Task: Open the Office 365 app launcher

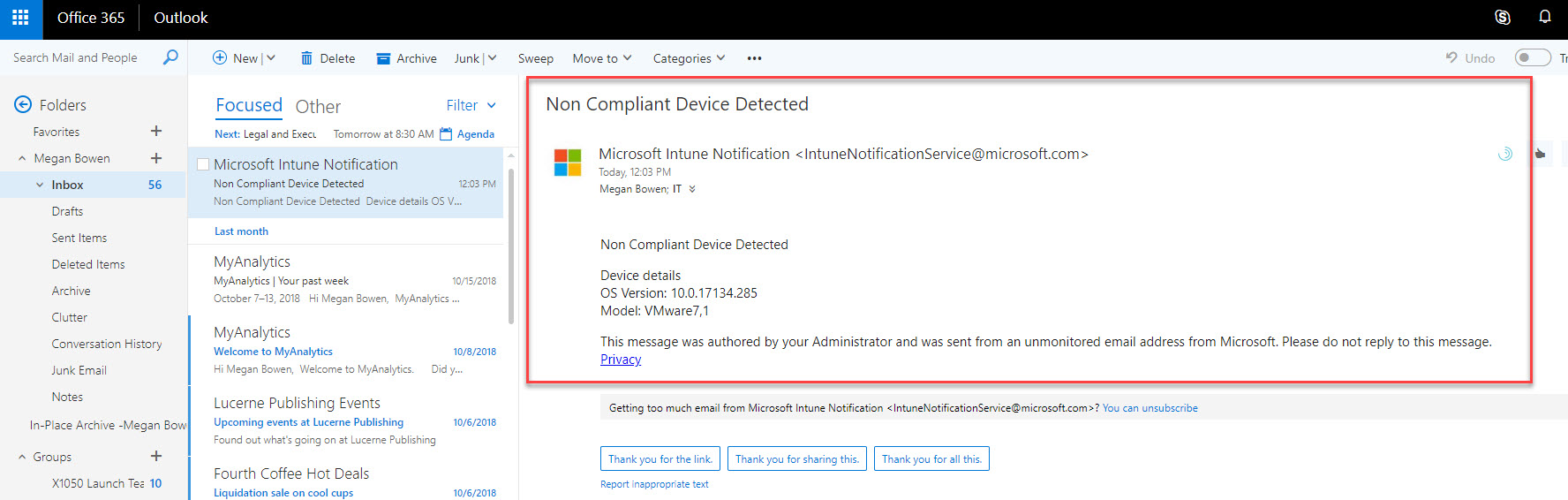Action: pyautogui.click(x=20, y=18)
